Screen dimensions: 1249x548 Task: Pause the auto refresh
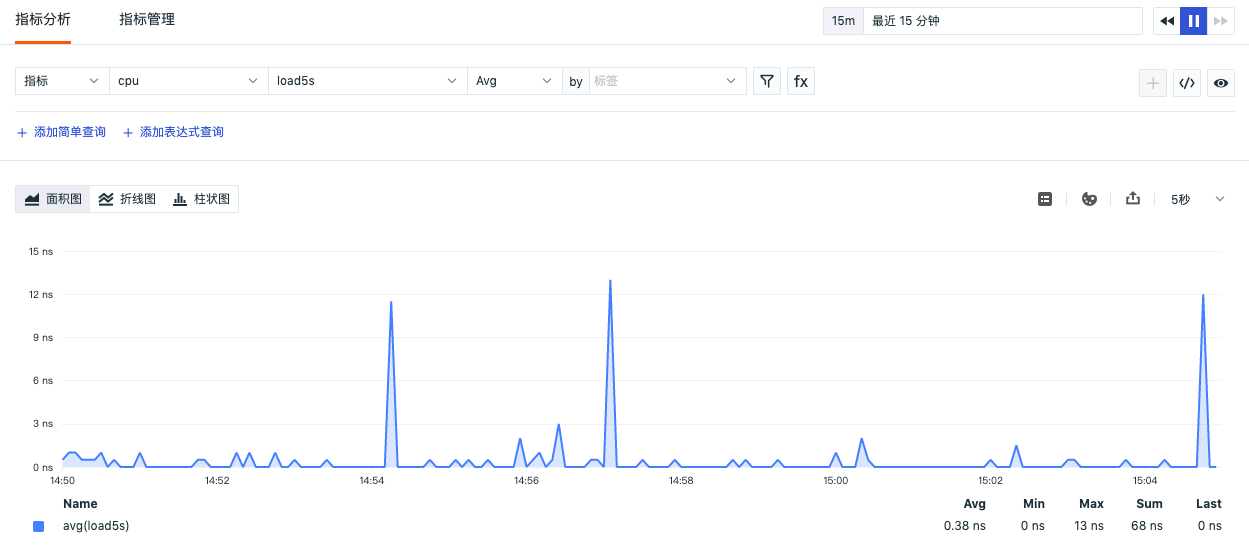pos(1193,21)
